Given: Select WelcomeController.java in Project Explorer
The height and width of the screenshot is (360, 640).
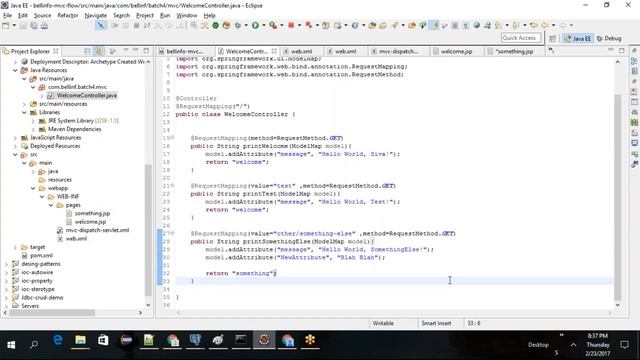Looking at the screenshot, I should [x=87, y=96].
